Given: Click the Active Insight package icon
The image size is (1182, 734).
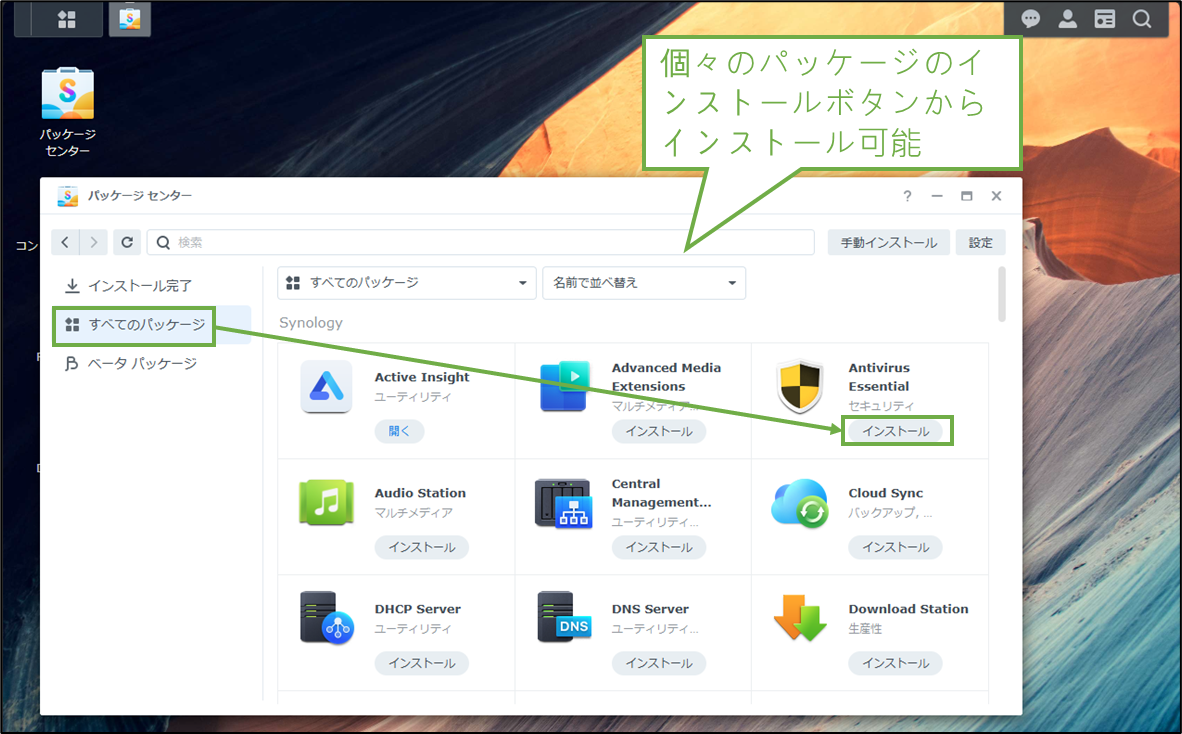Looking at the screenshot, I should (x=326, y=387).
